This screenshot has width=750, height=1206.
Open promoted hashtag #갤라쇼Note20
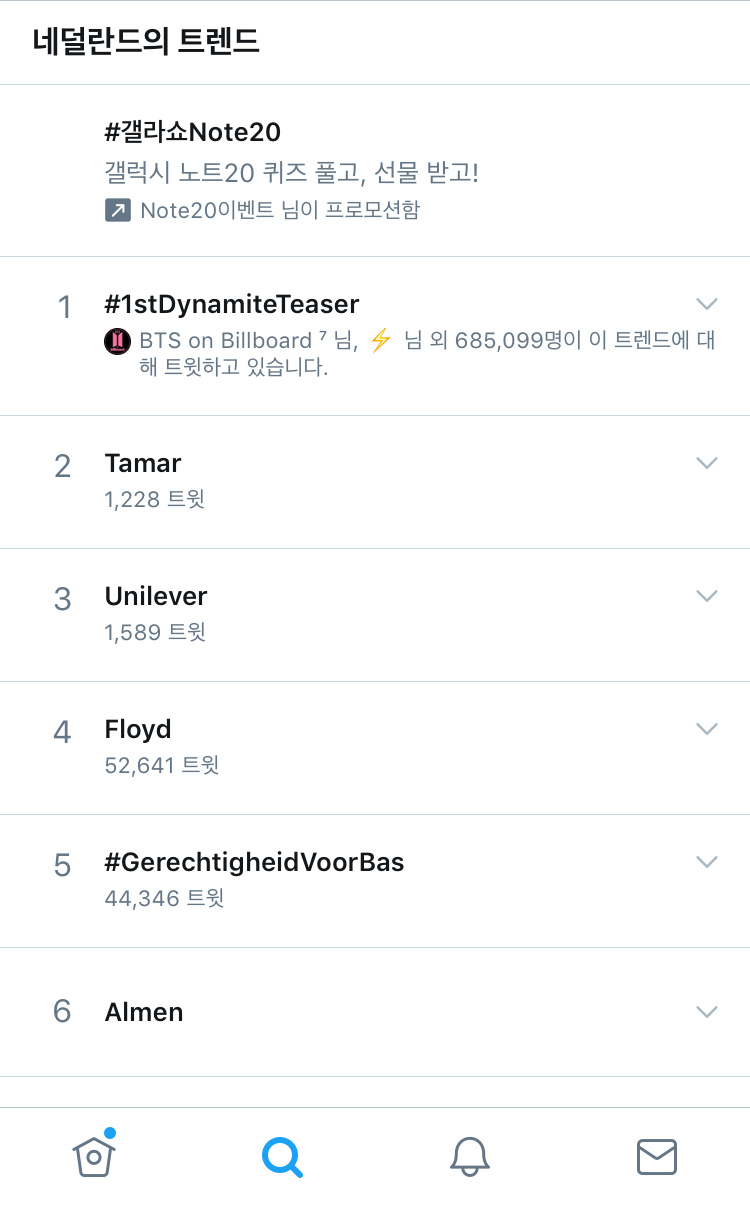[193, 131]
